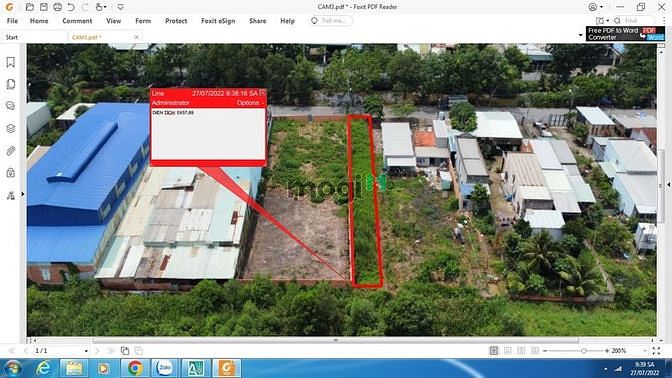The image size is (672, 378).
Task: Click the Open file icon in quick toolbar
Action: pos(30,7)
